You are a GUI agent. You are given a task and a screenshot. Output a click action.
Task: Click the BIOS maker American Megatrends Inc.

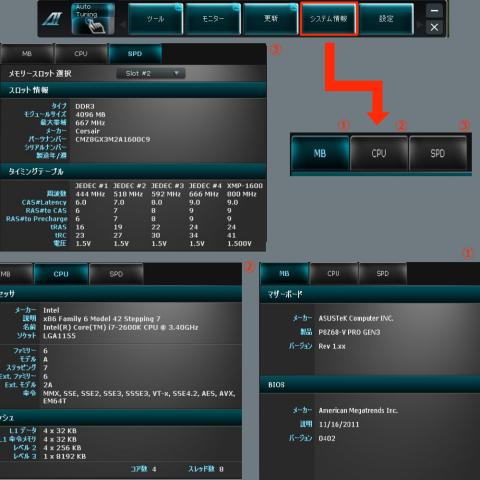coord(358,410)
